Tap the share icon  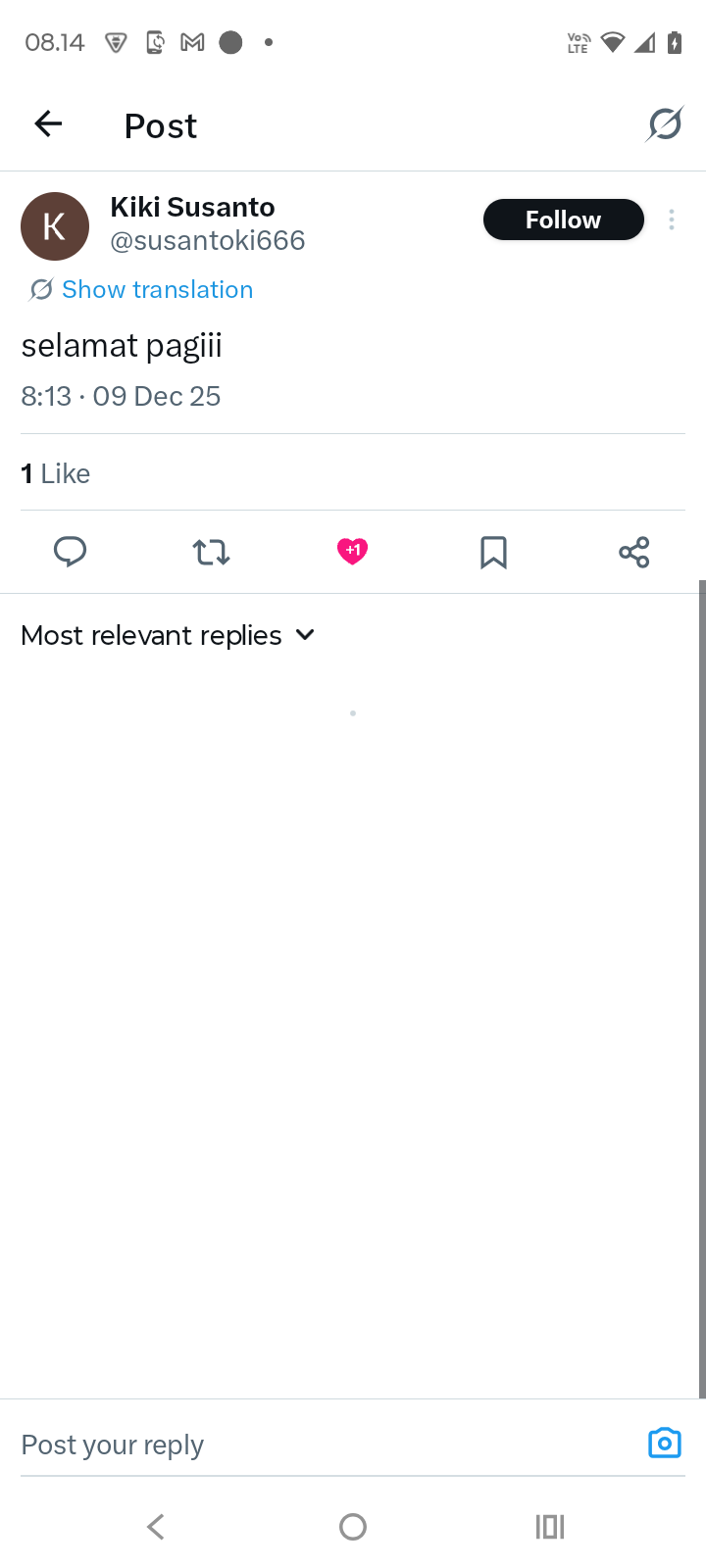pyautogui.click(x=634, y=552)
